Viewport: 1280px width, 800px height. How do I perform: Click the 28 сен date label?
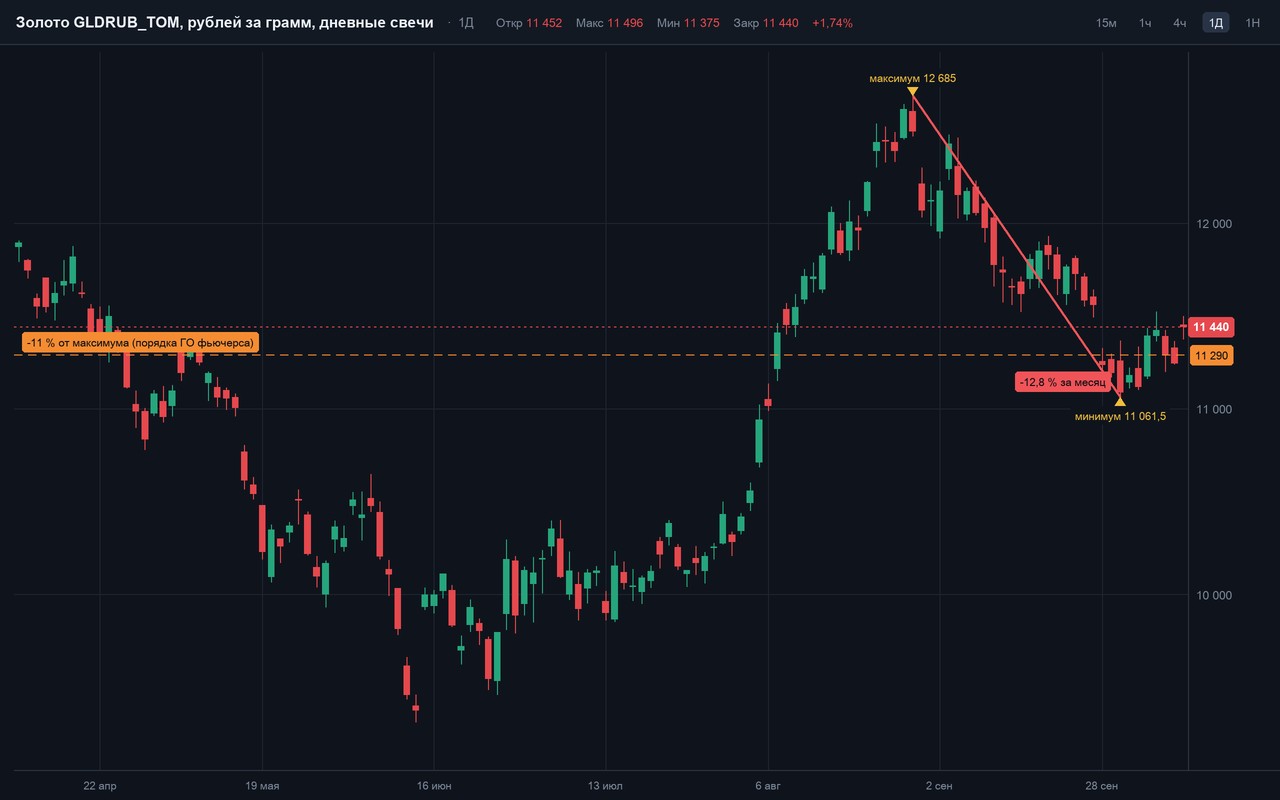1101,786
